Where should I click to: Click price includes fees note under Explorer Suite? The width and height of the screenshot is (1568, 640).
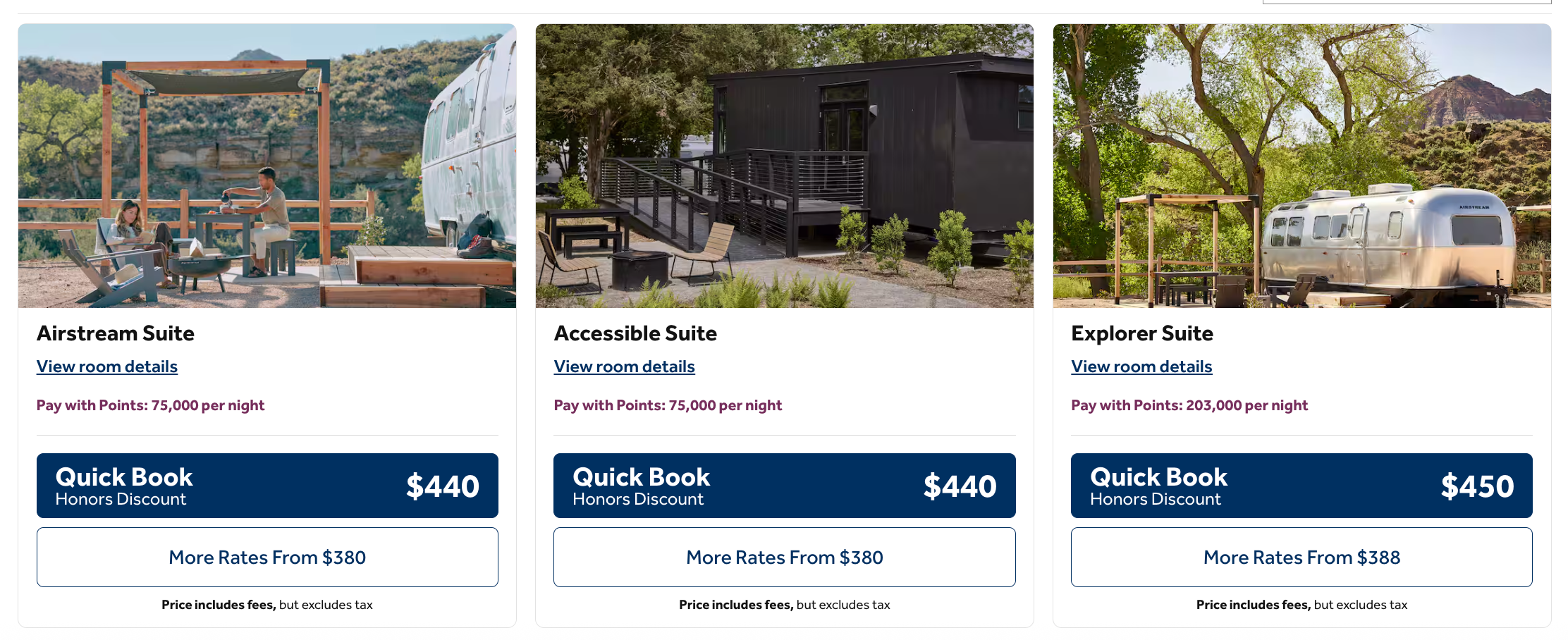pyautogui.click(x=1301, y=605)
